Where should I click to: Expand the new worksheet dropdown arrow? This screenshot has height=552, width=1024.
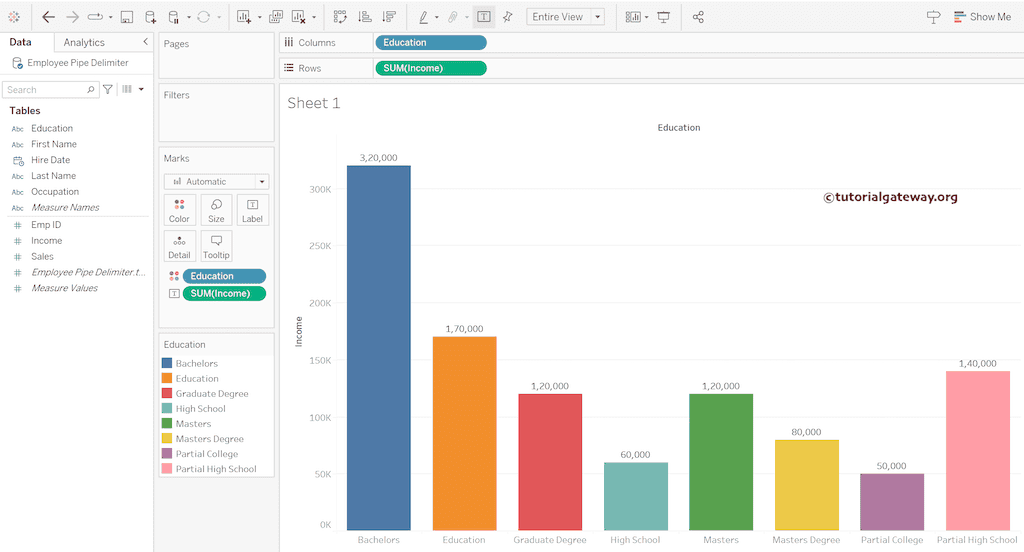259,18
